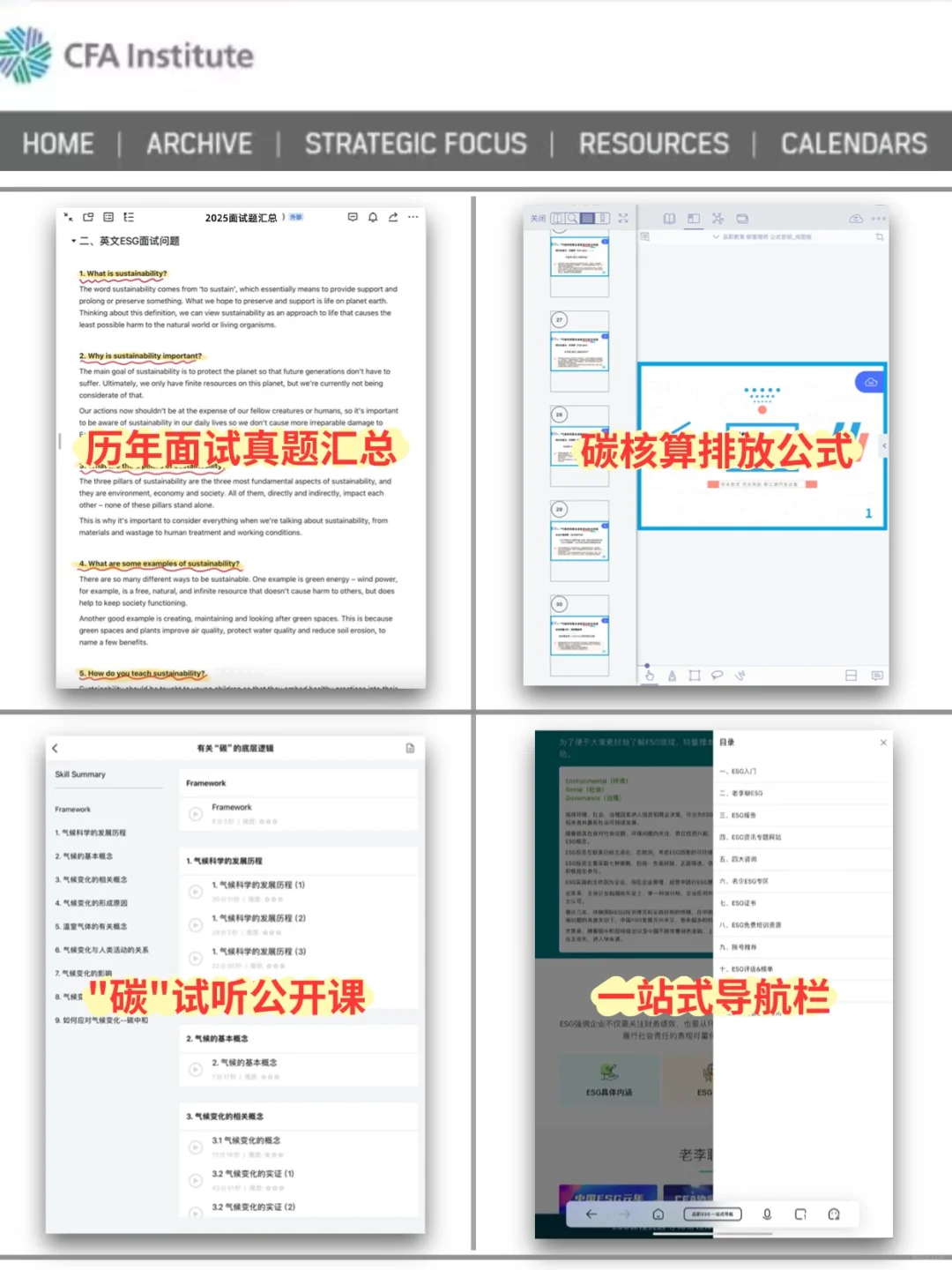952x1270 pixels.
Task: Open the three-dot more menu in document
Action: (x=413, y=217)
